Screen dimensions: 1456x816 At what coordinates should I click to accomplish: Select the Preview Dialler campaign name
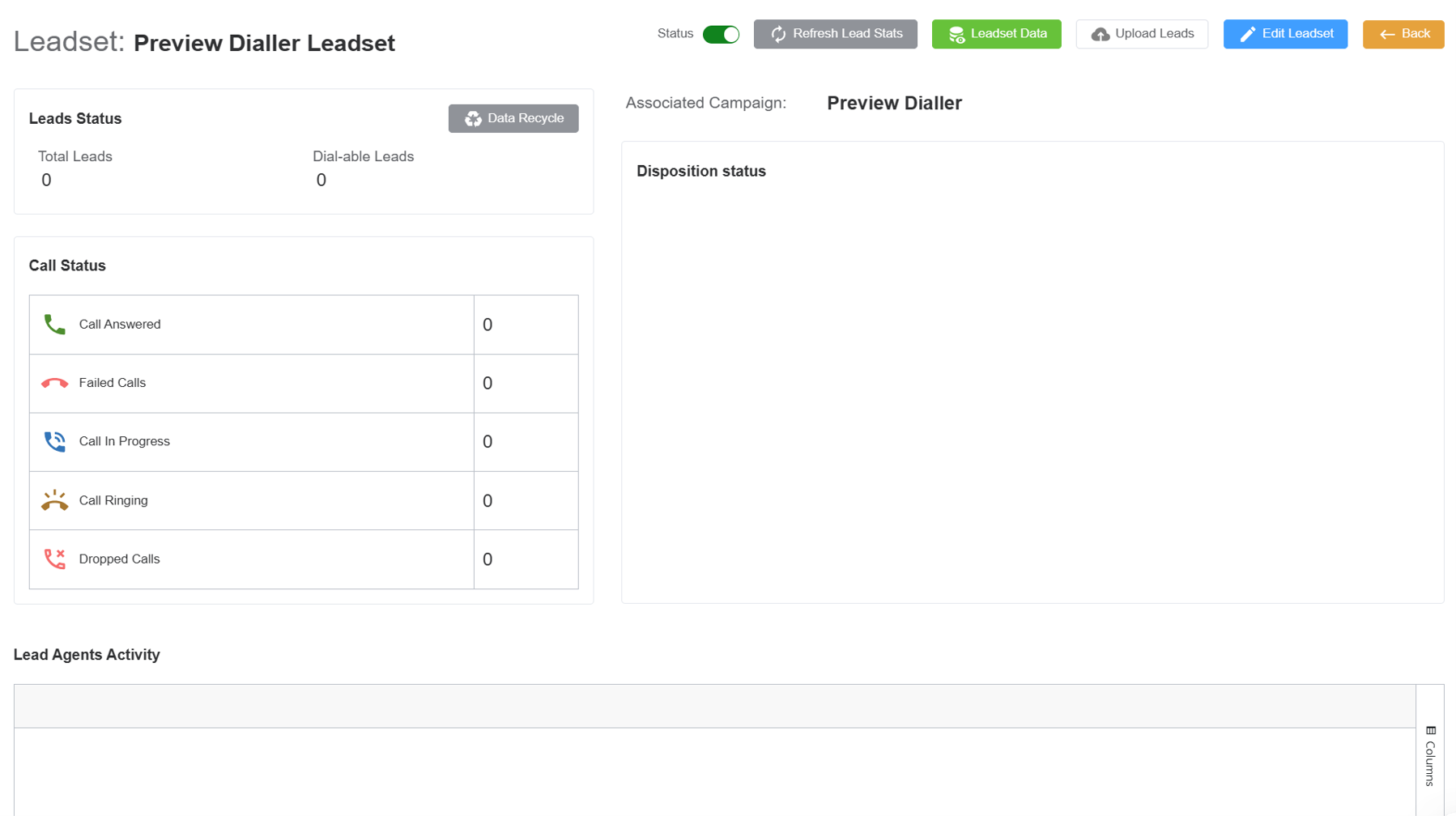point(894,104)
